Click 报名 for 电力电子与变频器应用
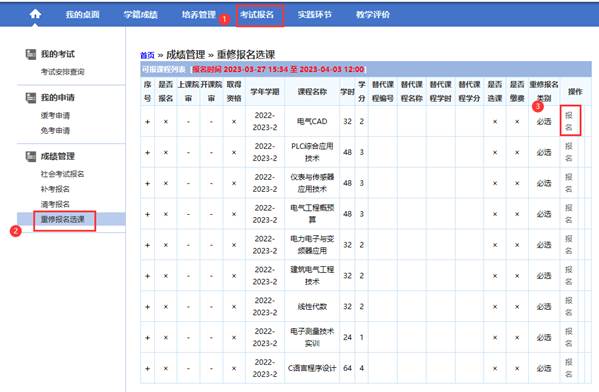Screen dimensions: 599x392 [569, 245]
